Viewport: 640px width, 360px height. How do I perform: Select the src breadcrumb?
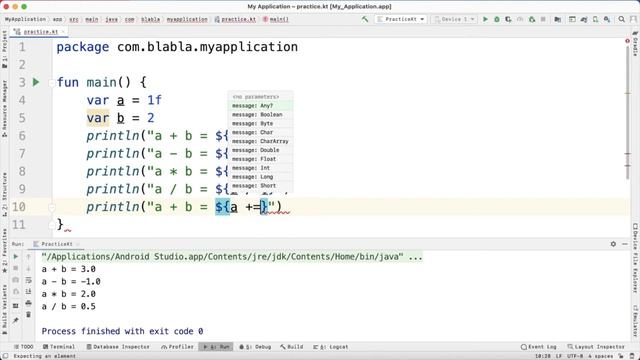[x=74, y=19]
